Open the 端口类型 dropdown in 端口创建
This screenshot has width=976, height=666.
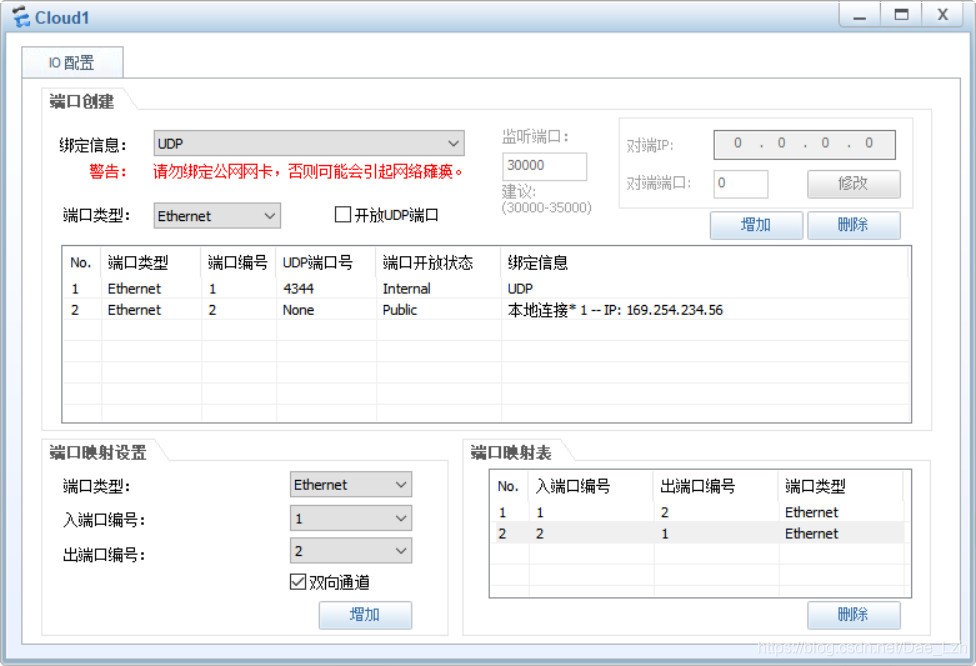pos(217,216)
